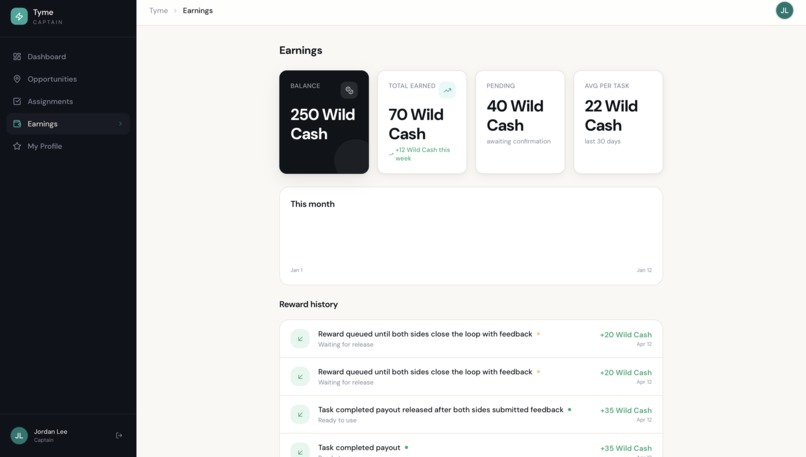Image resolution: width=806 pixels, height=457 pixels.
Task: Click the Assignments checkbox icon
Action: pos(17,101)
